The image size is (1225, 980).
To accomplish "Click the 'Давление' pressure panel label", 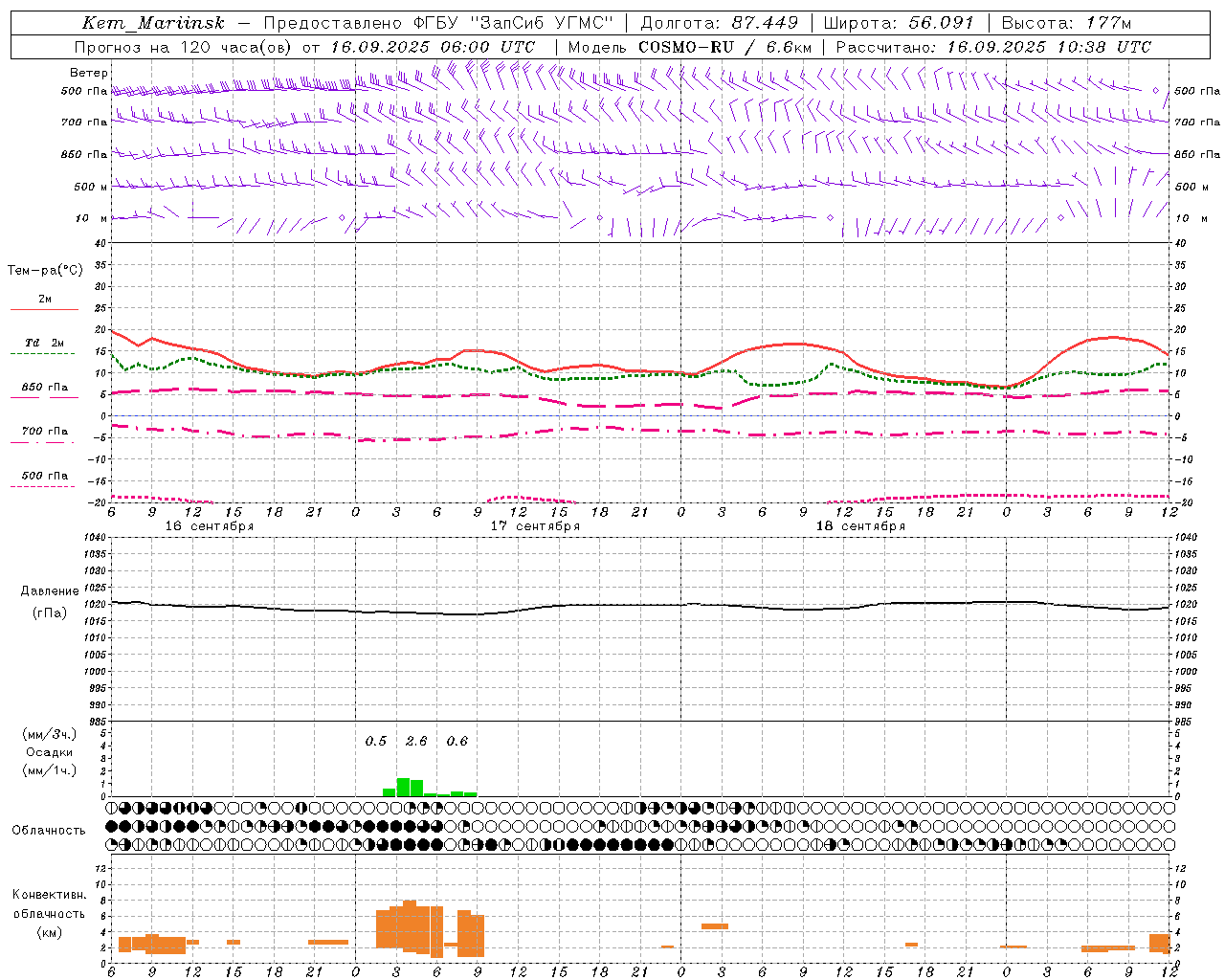I will [50, 591].
